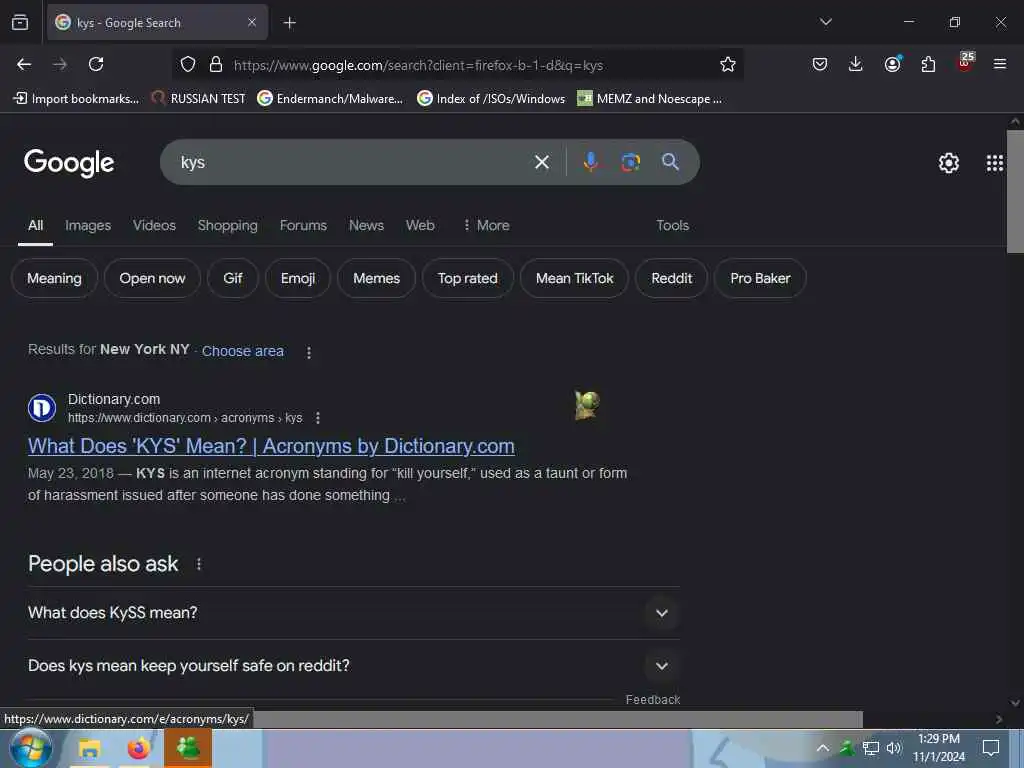Apply the Open now filter chip
The width and height of the screenshot is (1024, 768).
152,278
